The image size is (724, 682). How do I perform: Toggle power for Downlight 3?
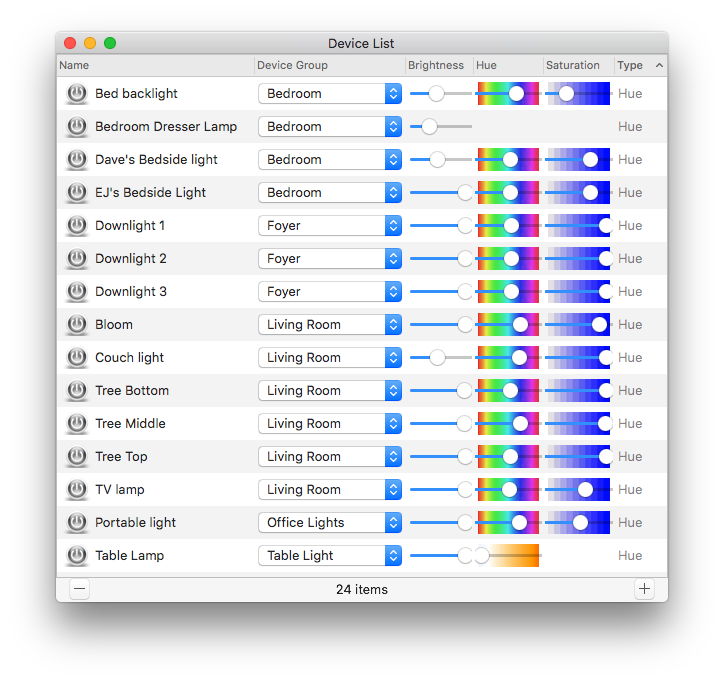77,292
